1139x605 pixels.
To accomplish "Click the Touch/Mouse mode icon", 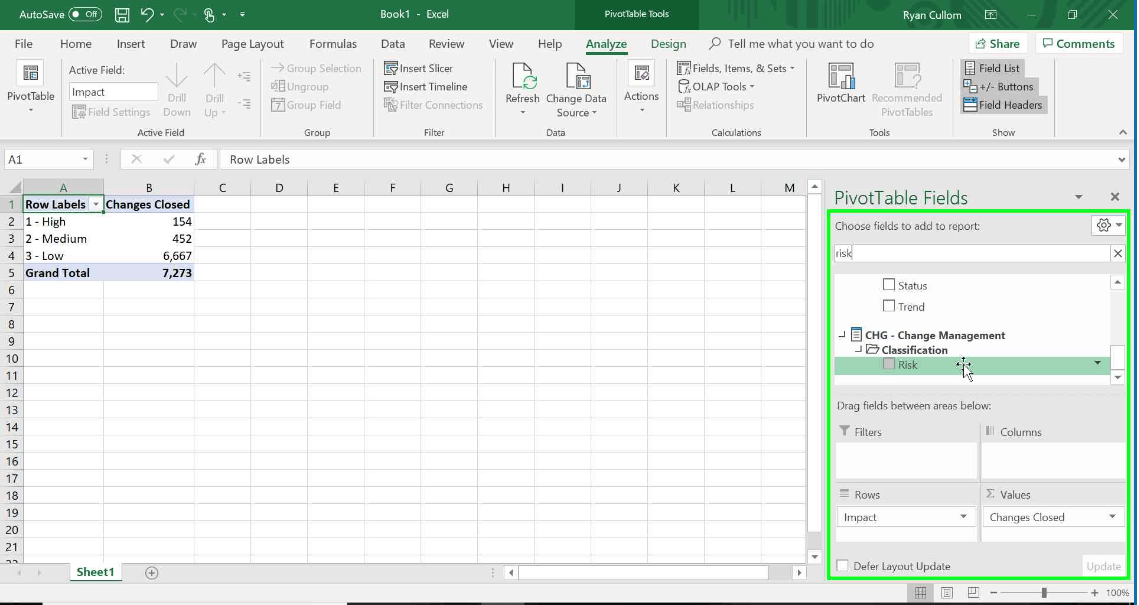I will click(x=209, y=15).
